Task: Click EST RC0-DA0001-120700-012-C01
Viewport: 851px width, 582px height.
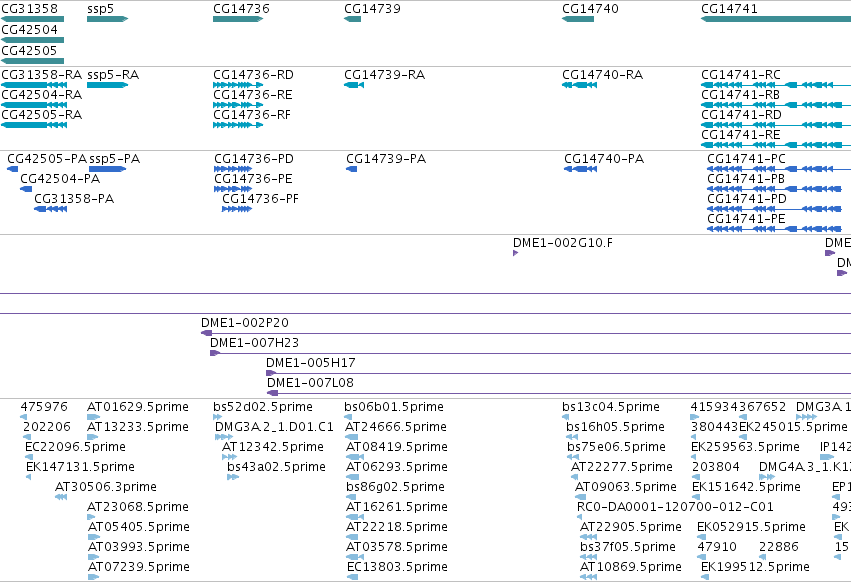Action: click(581, 517)
